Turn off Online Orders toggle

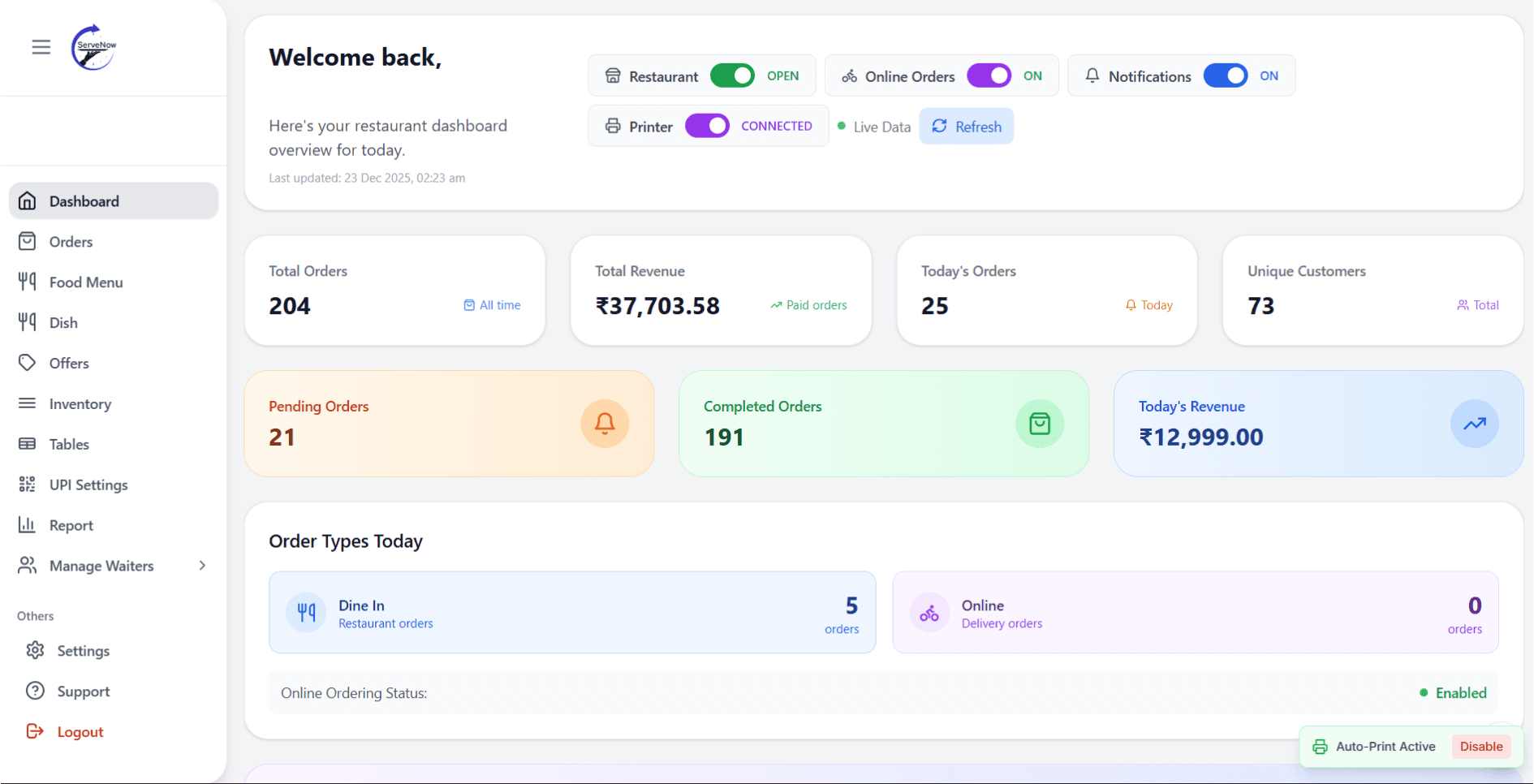point(989,75)
